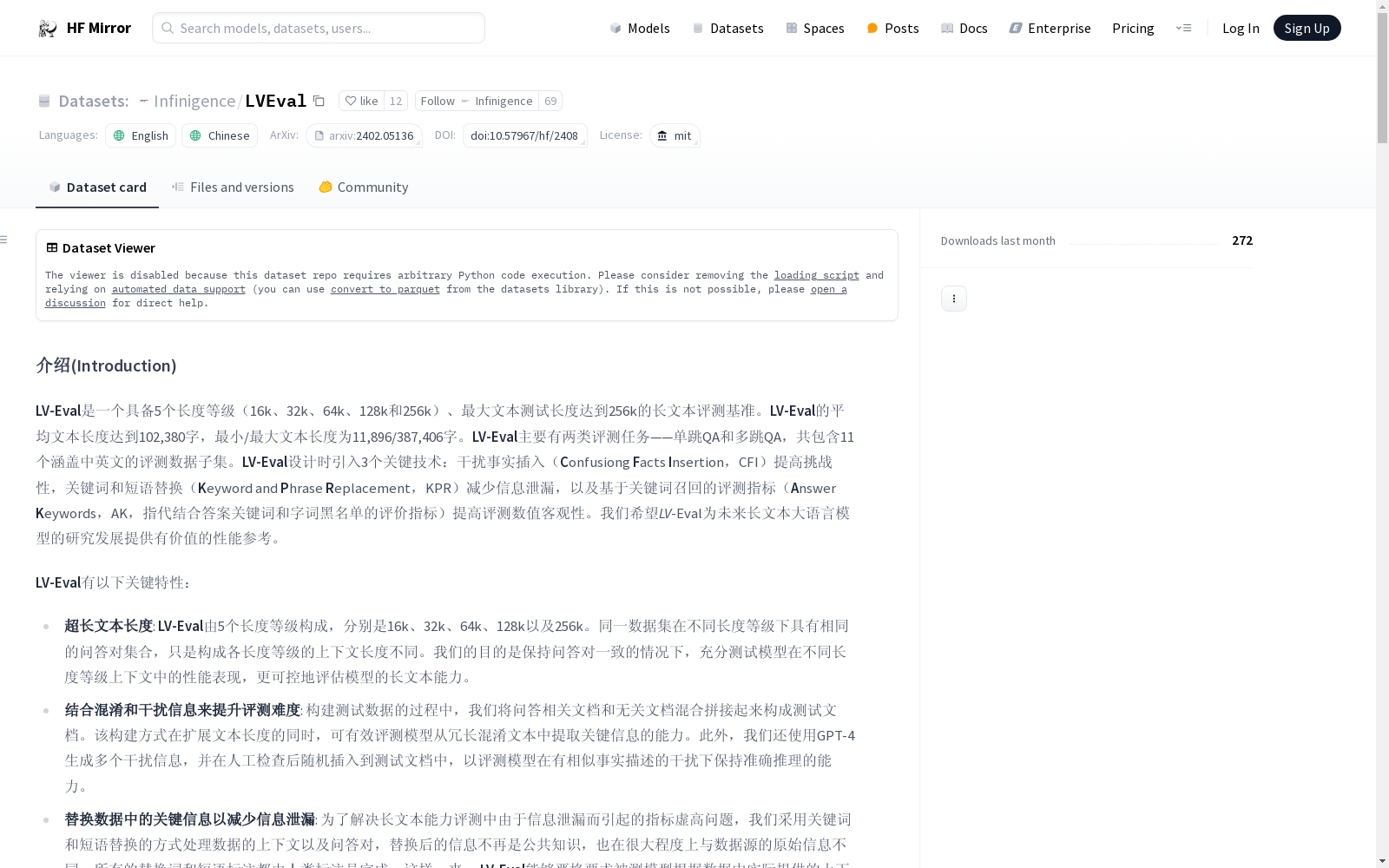Click the mit license icon
The image size is (1389, 868).
(x=662, y=135)
